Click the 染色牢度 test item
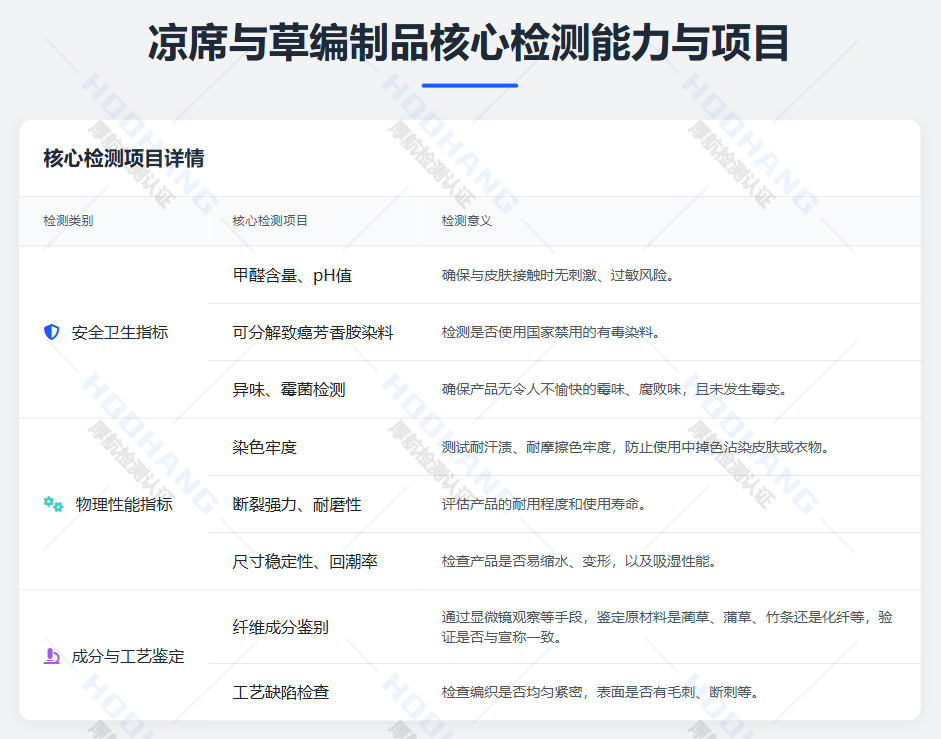Image resolution: width=941 pixels, height=739 pixels. pos(265,447)
